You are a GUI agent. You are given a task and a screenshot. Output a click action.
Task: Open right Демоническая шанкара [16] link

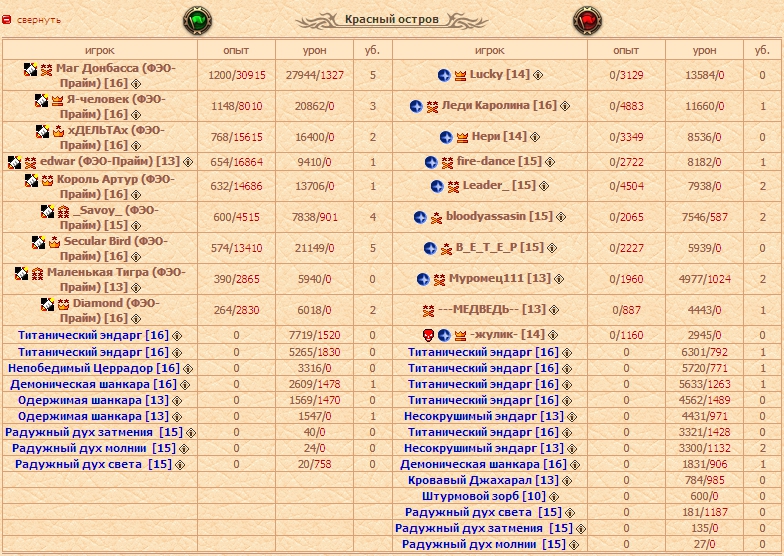click(x=484, y=464)
